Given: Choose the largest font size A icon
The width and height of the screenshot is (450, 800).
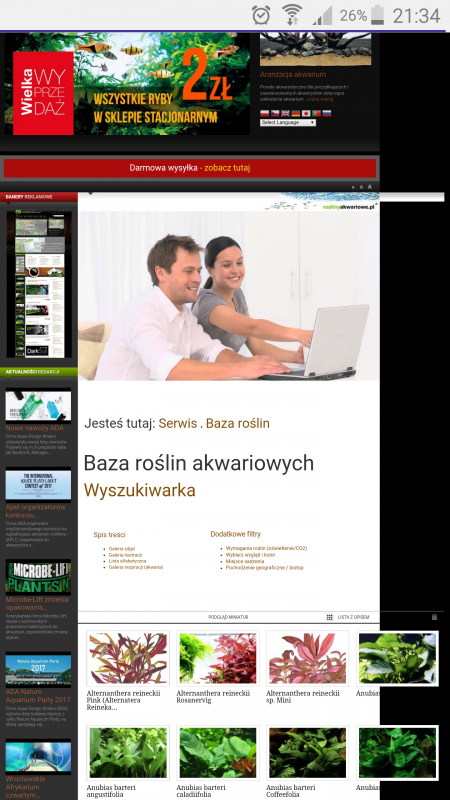Looking at the screenshot, I should click(370, 187).
